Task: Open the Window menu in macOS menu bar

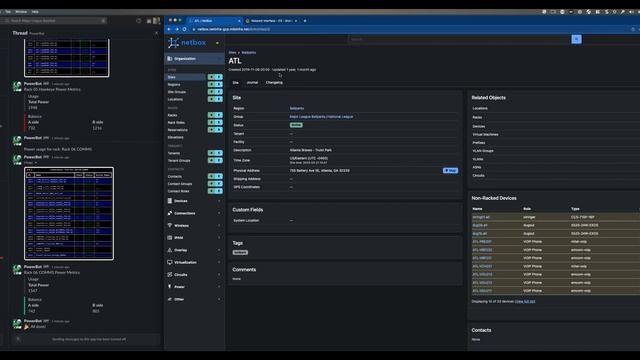Action: 21,12
